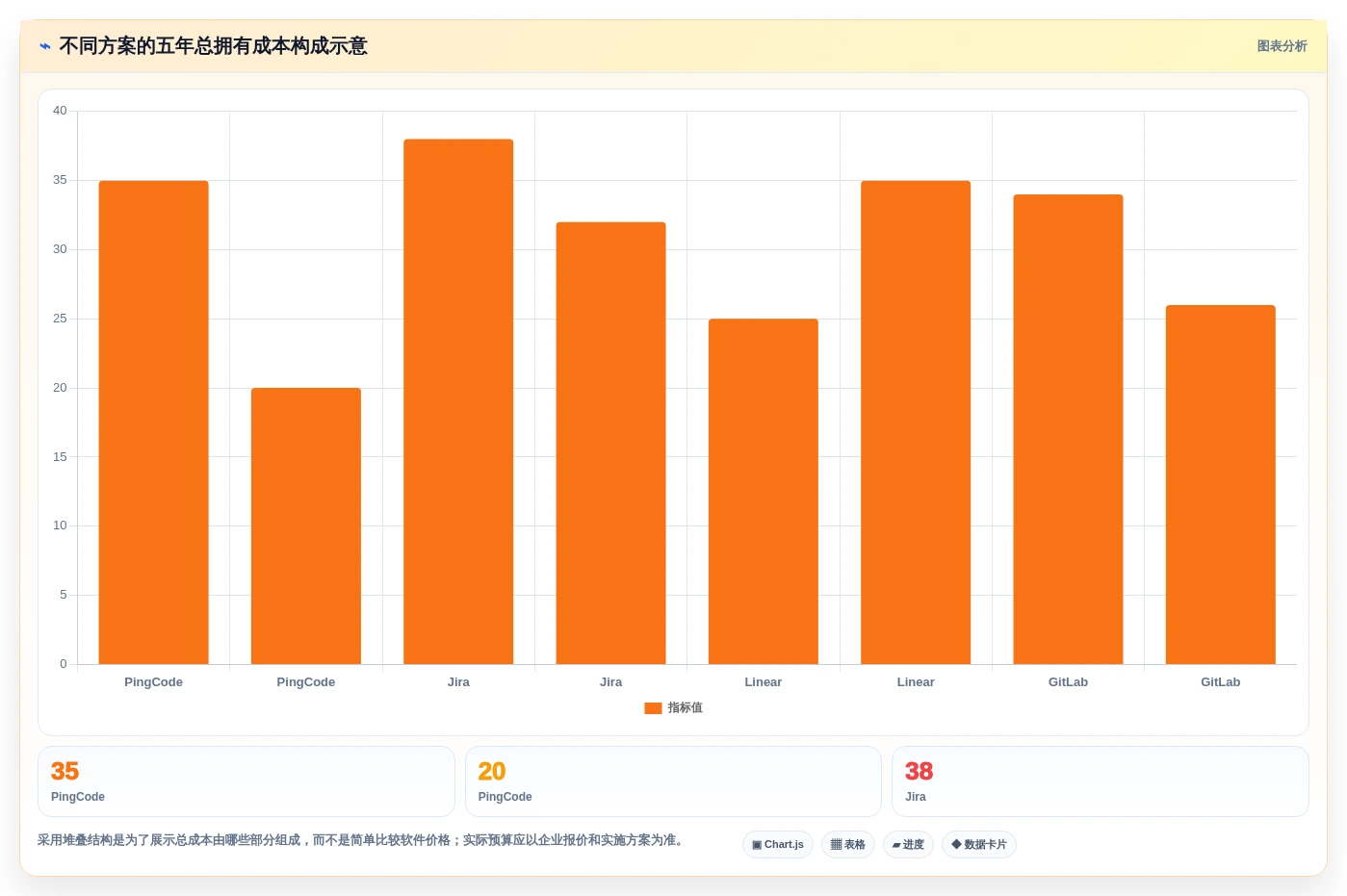This screenshot has width=1347, height=896.
Task: Click the footnote text starting with 采用堆叠结构
Action: coord(363,840)
